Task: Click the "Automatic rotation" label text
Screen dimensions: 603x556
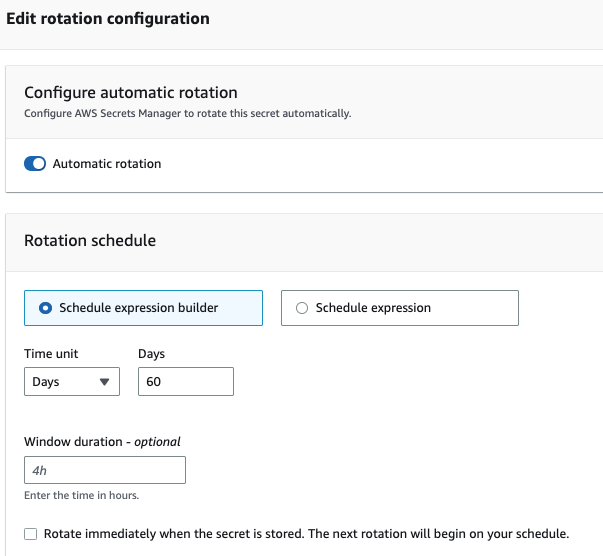Action: click(x=107, y=164)
